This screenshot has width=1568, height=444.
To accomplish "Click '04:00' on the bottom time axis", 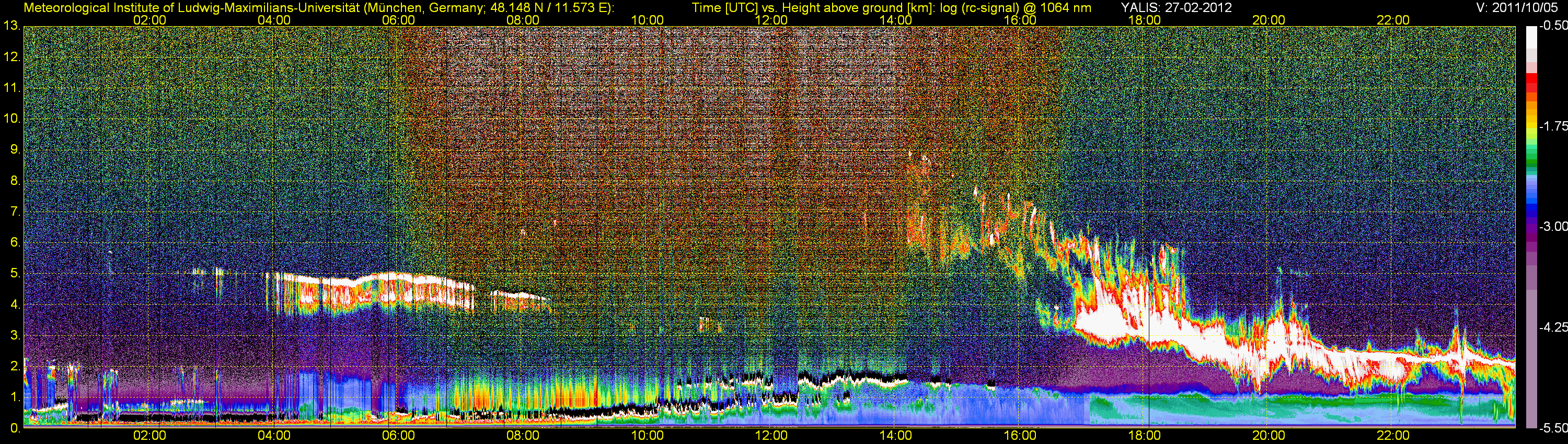I will [274, 436].
